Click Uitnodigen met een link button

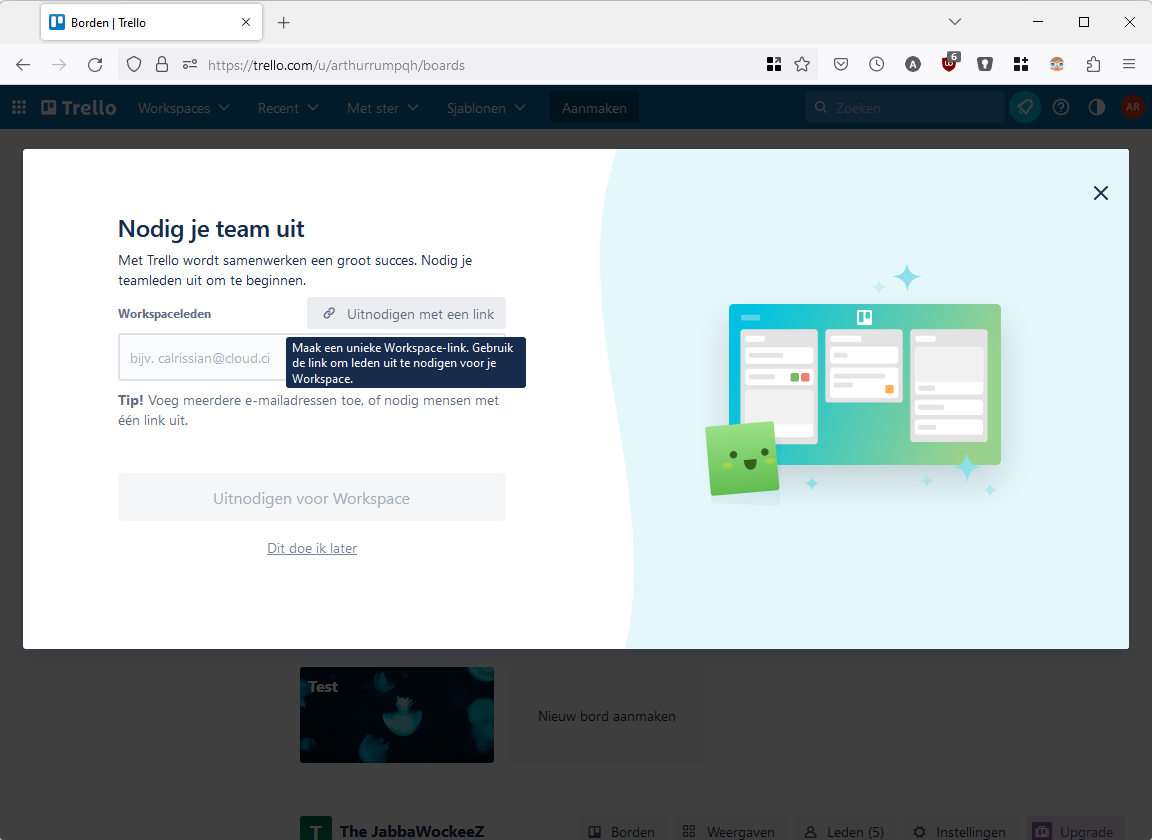coord(407,314)
